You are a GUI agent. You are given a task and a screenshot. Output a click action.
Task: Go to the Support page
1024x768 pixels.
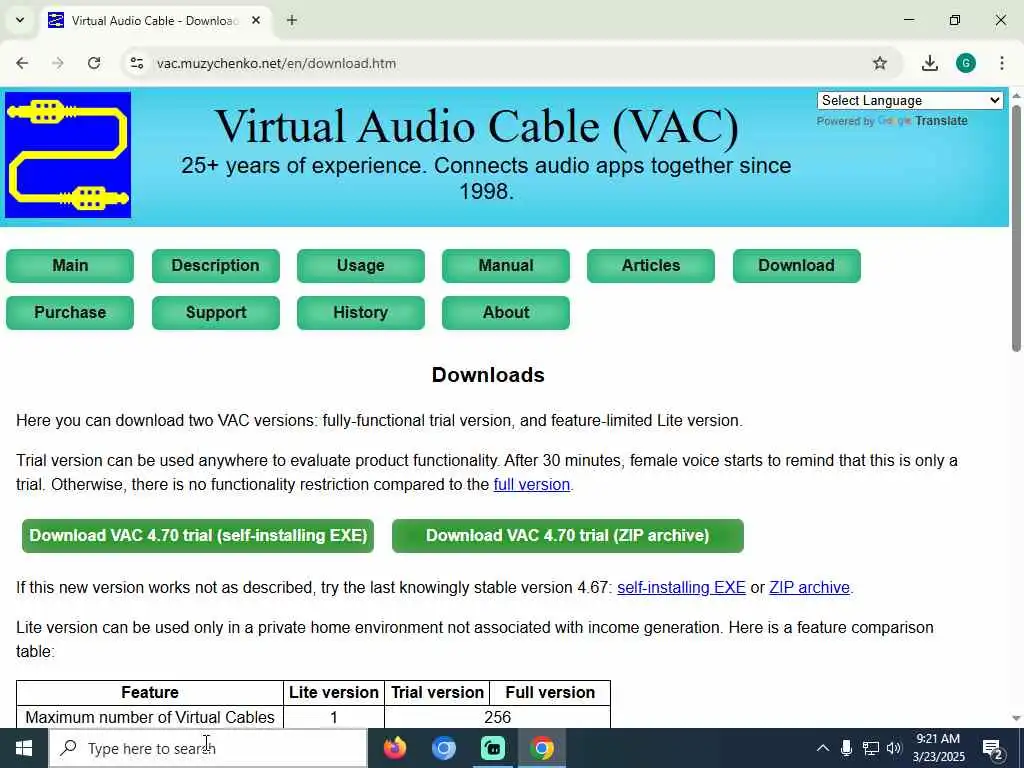[x=216, y=313]
